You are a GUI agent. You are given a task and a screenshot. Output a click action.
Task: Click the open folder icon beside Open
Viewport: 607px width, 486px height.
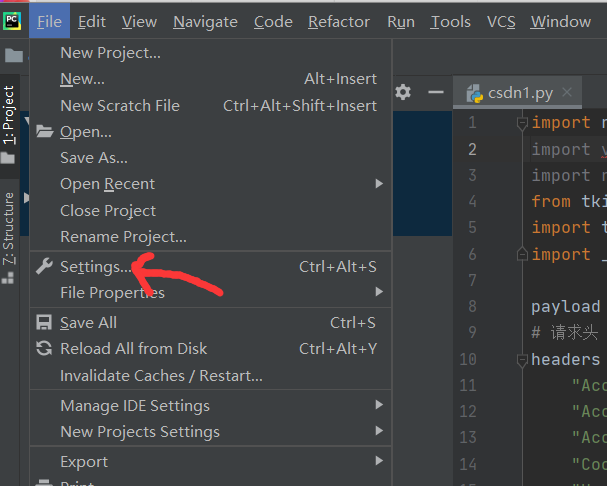click(x=44, y=132)
